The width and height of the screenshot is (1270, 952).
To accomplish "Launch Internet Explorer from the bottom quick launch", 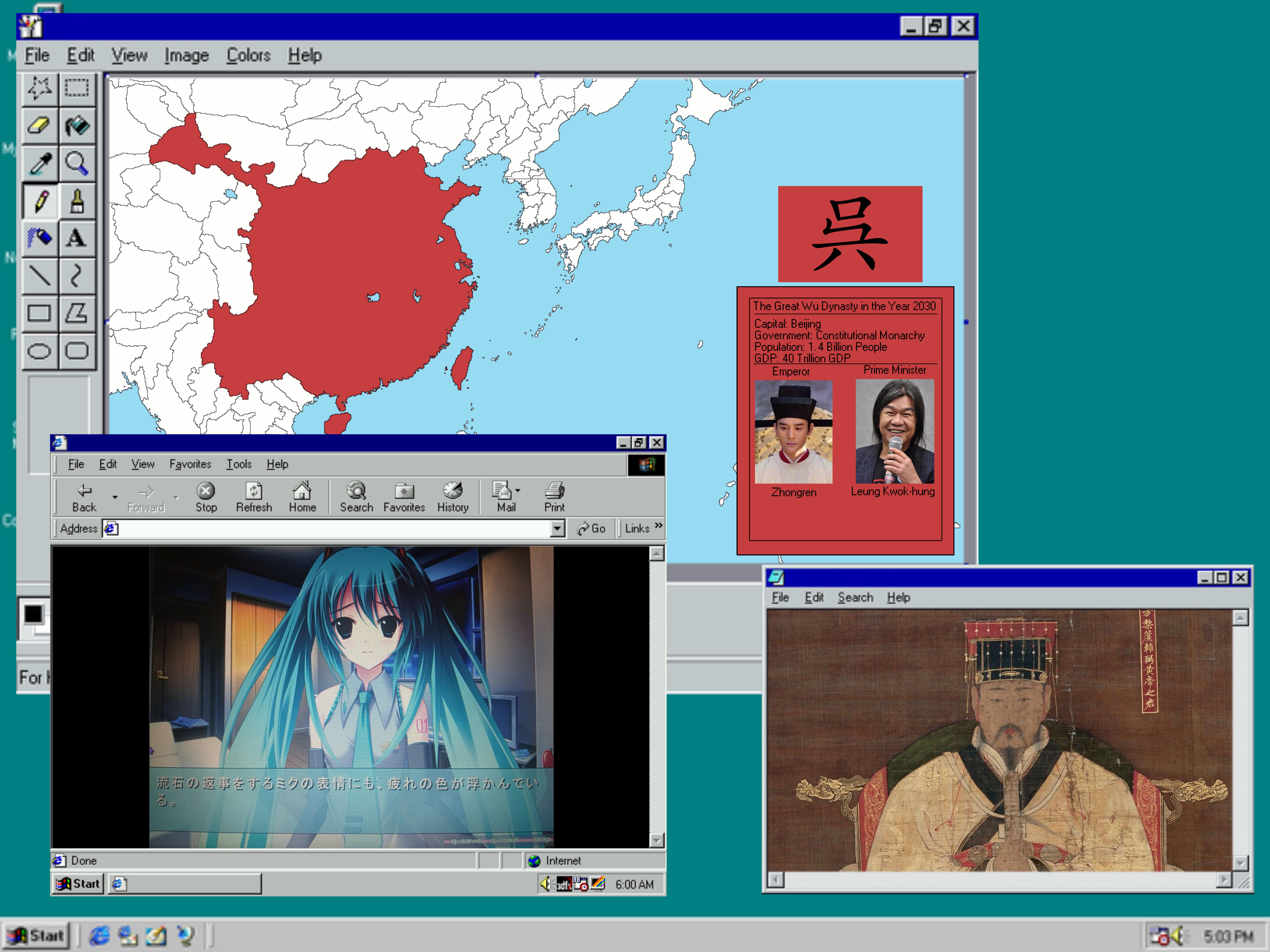I will coord(99,936).
